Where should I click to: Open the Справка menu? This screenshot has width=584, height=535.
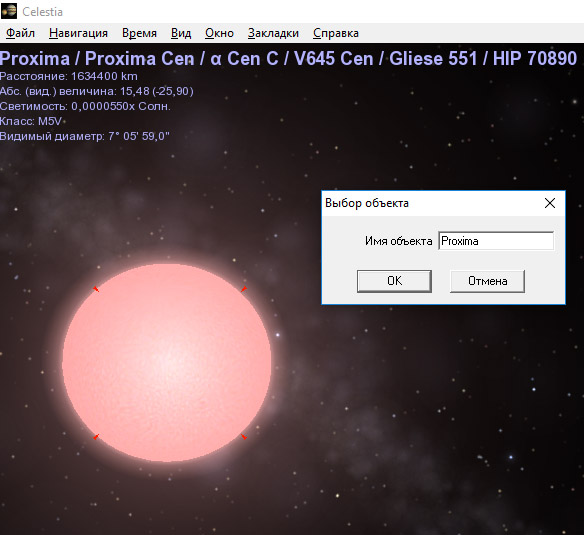336,33
